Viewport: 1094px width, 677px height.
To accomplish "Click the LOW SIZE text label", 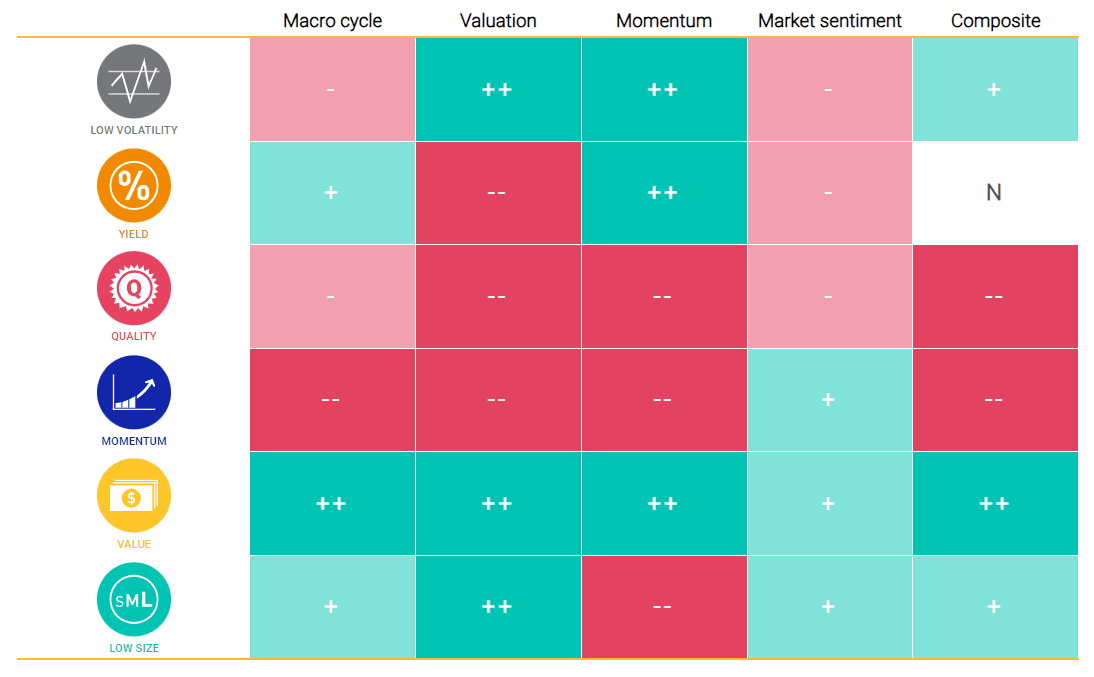I will point(134,648).
